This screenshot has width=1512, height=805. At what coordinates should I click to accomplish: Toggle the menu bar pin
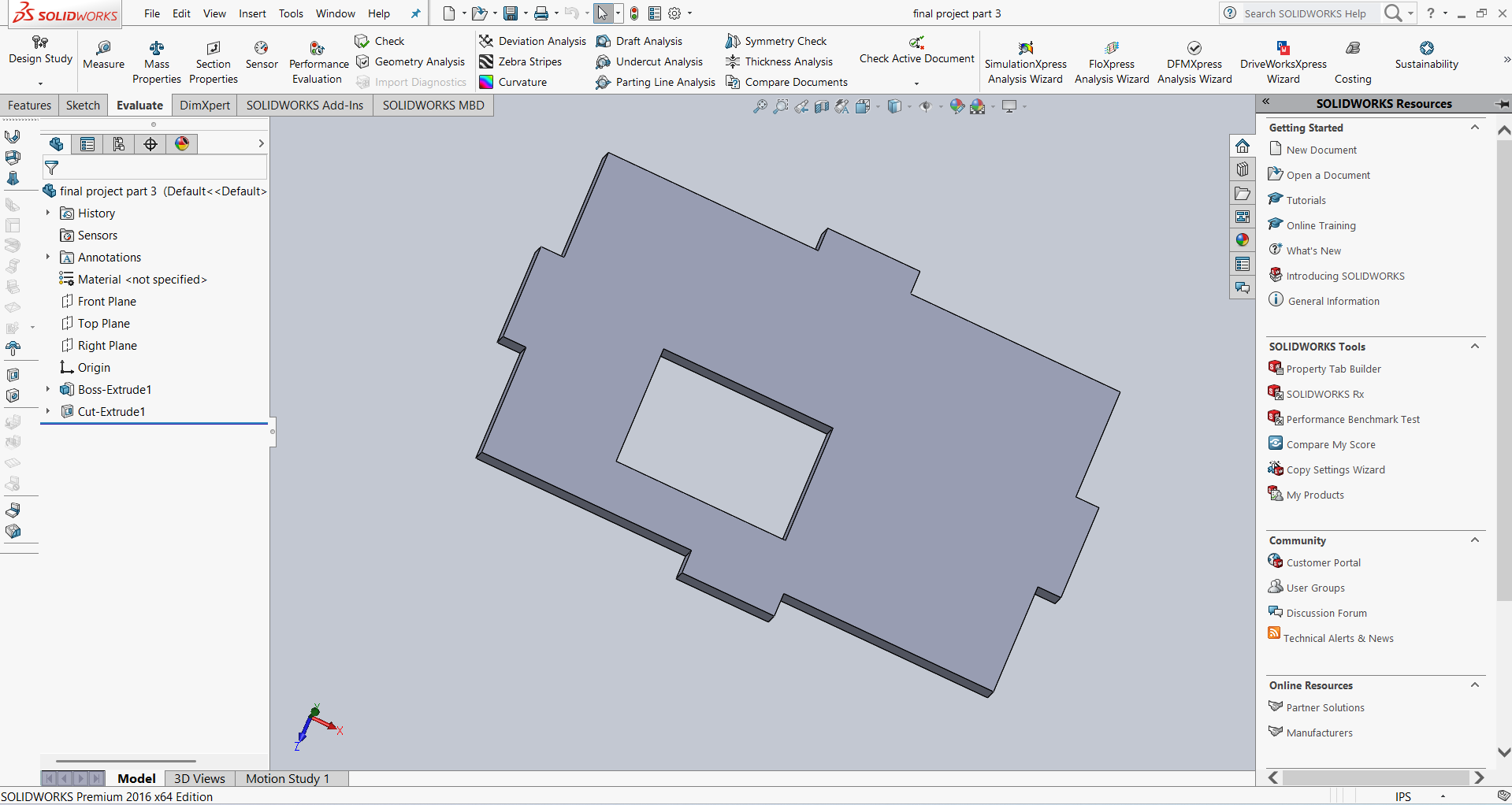416,13
